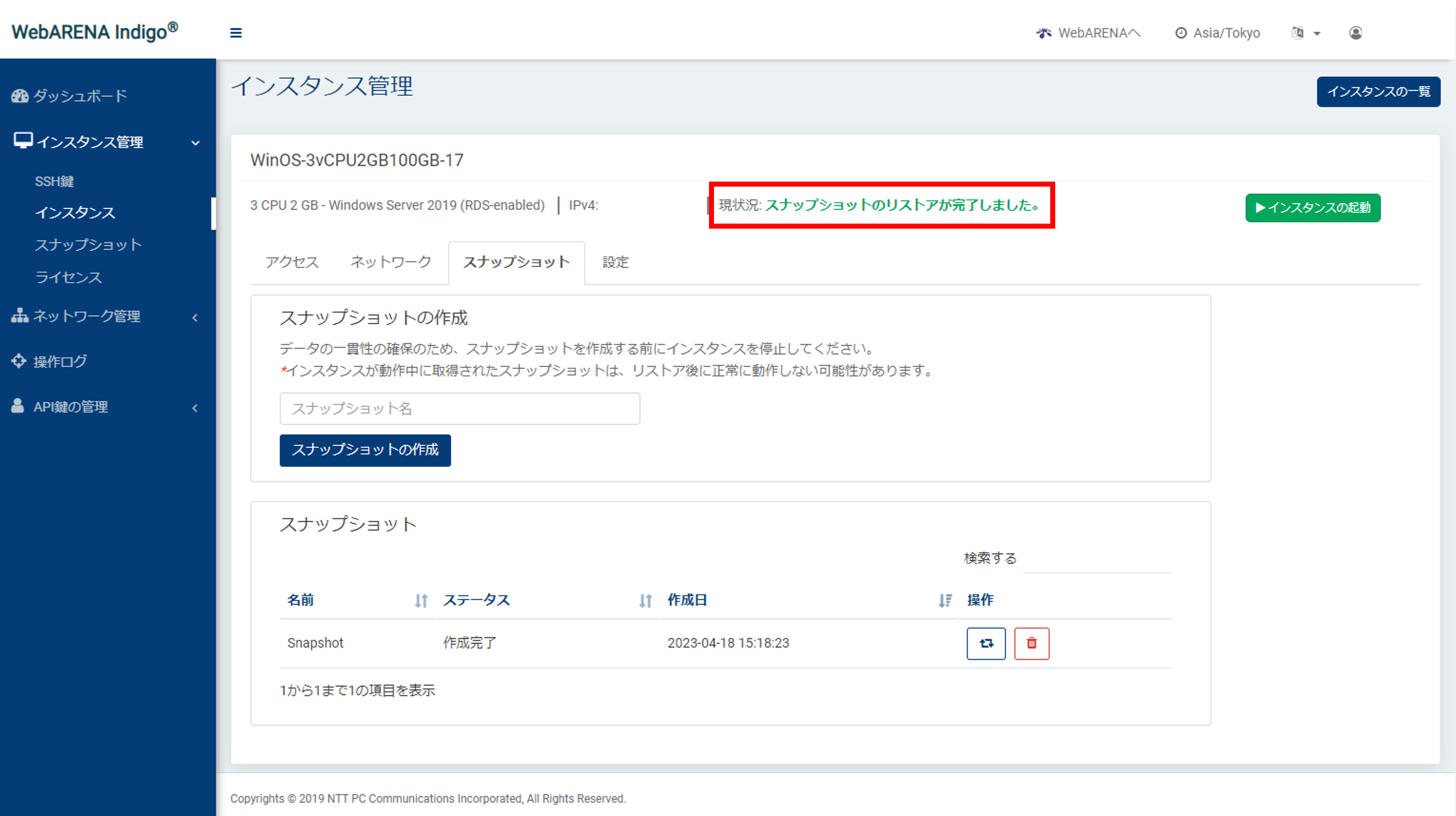The width and height of the screenshot is (1456, 816).
Task: Switch to the 設定 tab
Action: (x=615, y=262)
